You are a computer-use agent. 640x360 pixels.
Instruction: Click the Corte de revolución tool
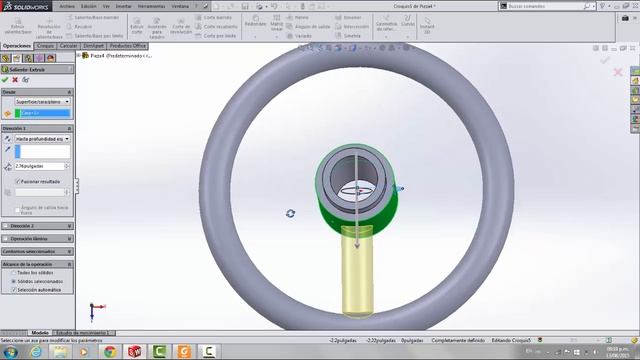[181, 25]
